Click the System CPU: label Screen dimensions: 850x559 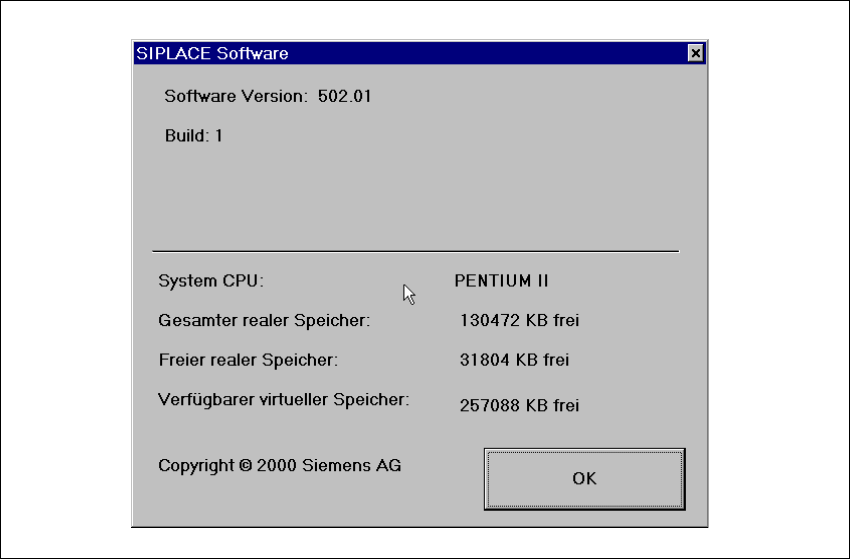click(x=211, y=281)
